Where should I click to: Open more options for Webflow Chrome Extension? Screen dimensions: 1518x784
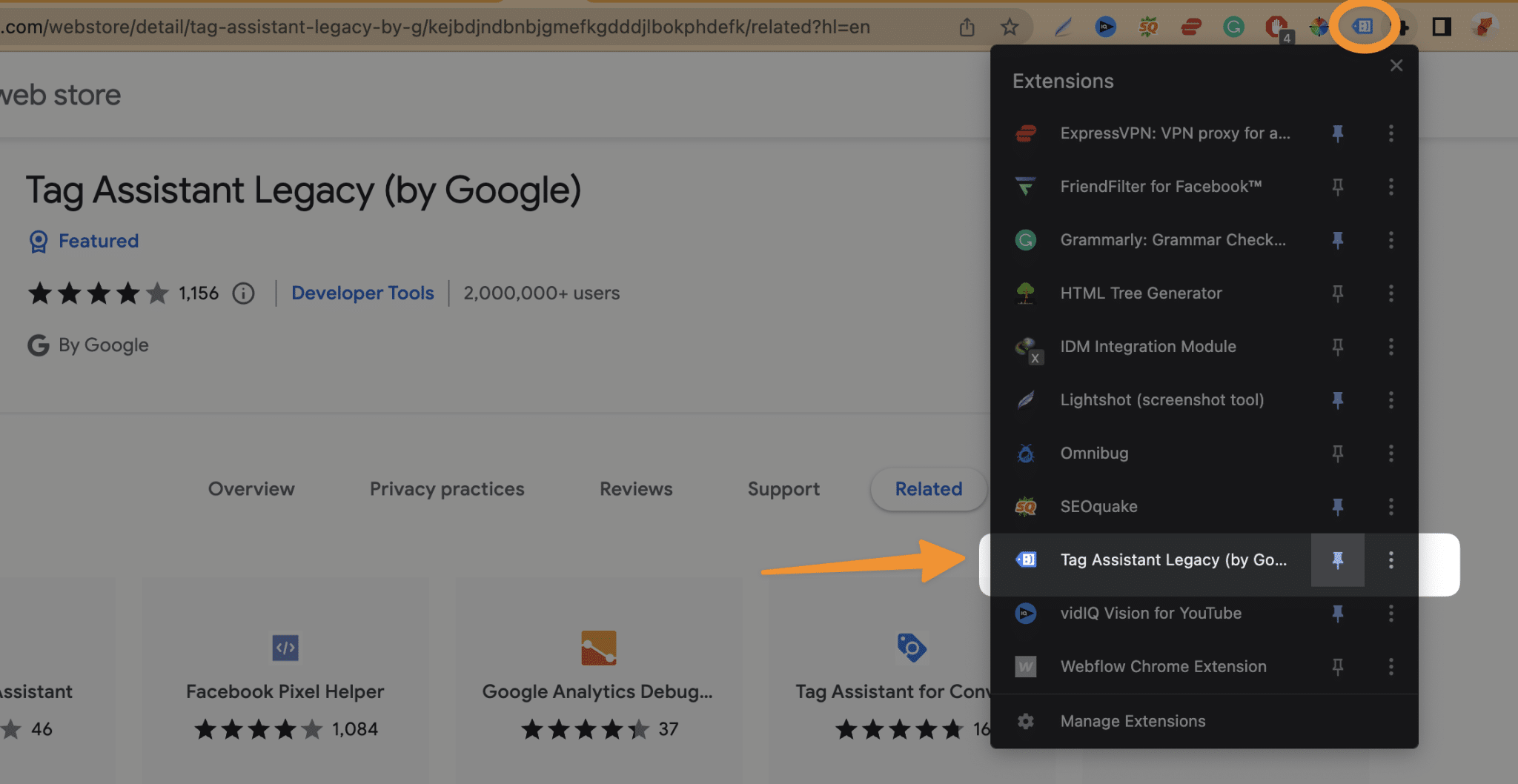pyautogui.click(x=1391, y=667)
